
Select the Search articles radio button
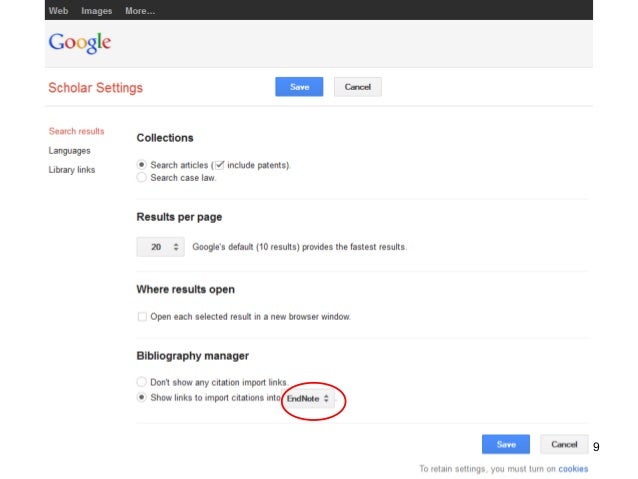coord(141,165)
